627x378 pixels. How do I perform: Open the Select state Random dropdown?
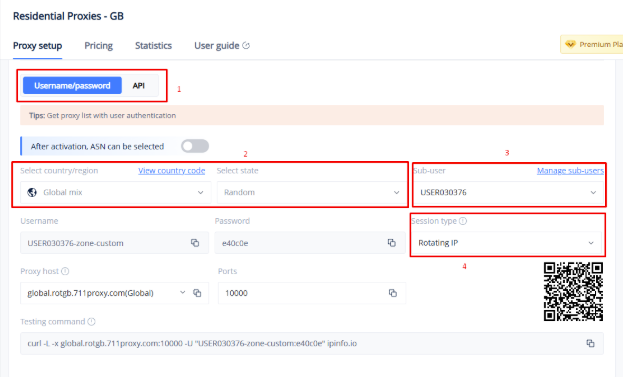[312, 192]
